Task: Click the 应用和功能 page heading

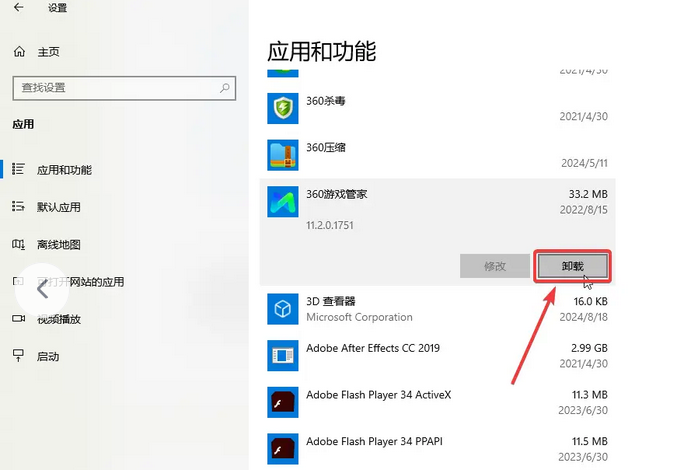Action: [321, 51]
